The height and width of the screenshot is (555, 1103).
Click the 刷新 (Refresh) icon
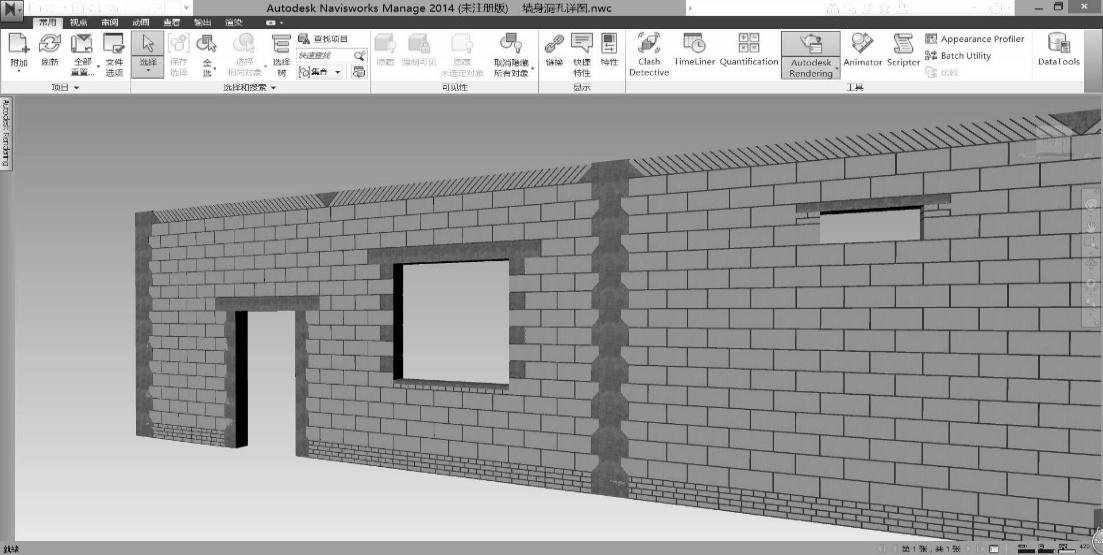coord(49,44)
